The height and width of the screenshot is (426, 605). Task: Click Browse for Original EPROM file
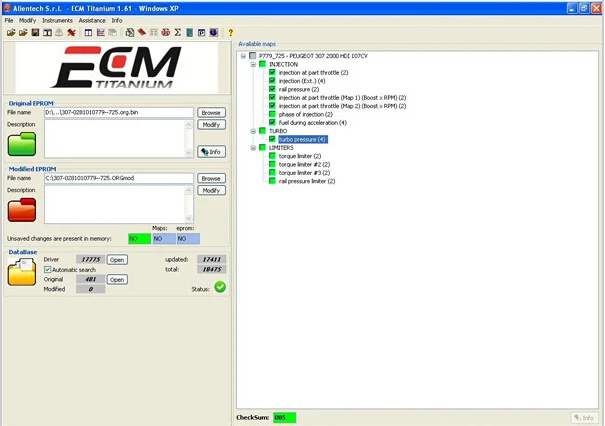[211, 113]
